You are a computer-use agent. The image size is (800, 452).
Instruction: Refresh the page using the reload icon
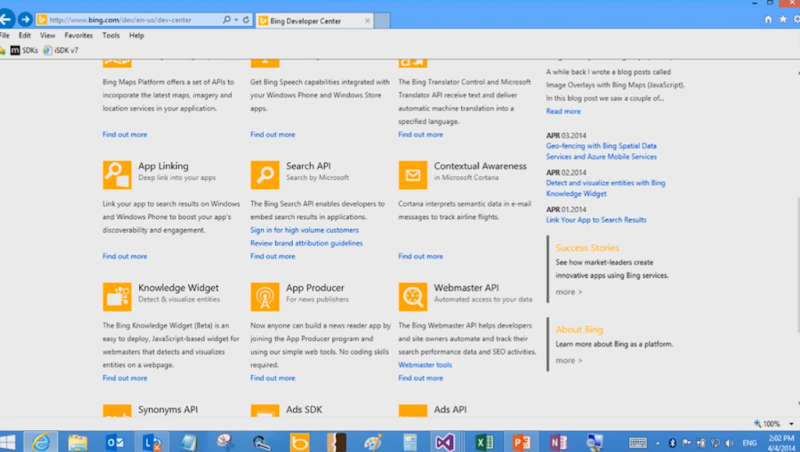246,19
